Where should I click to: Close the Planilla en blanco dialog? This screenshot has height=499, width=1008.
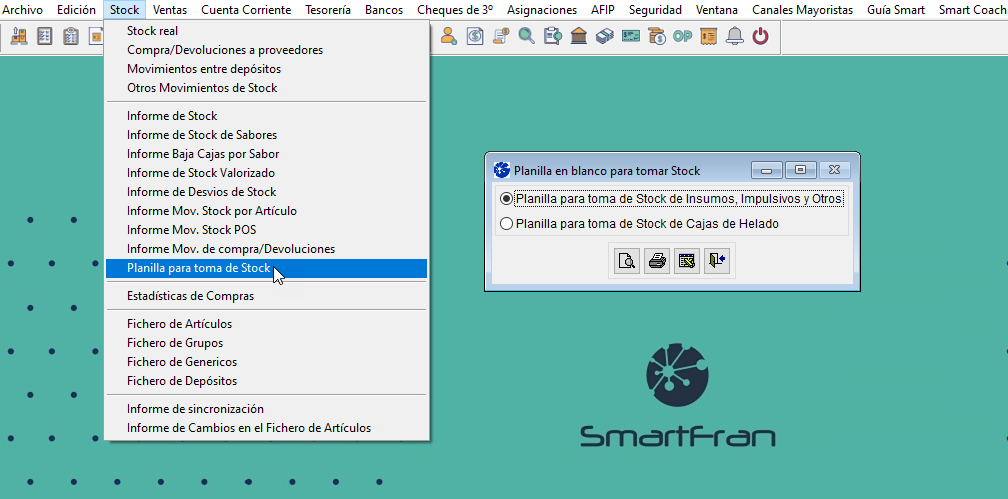point(834,170)
